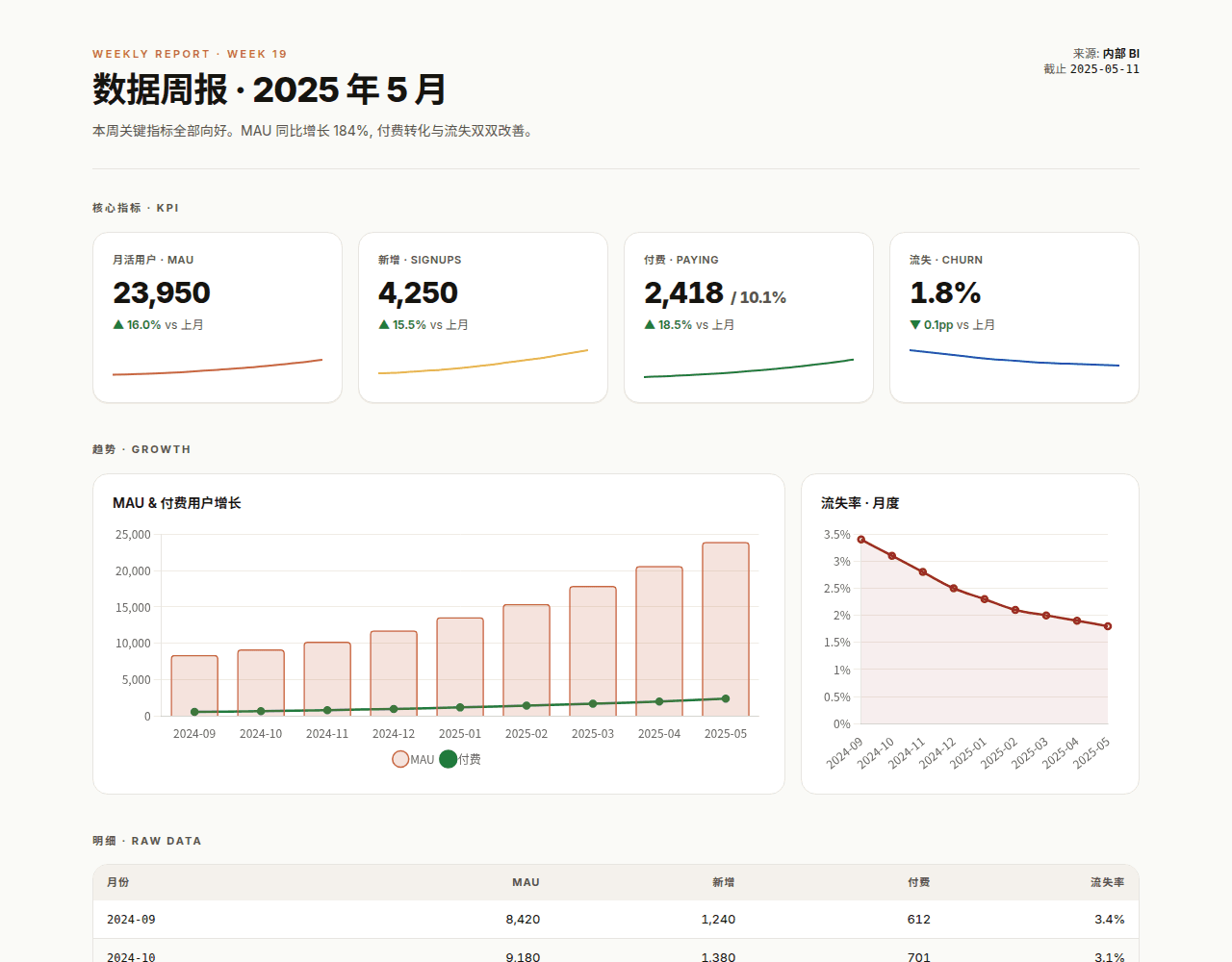The image size is (1232, 962).
Task: Click the 数据周报 · 2025 年 5 月 heading
Action: pyautogui.click(x=269, y=89)
